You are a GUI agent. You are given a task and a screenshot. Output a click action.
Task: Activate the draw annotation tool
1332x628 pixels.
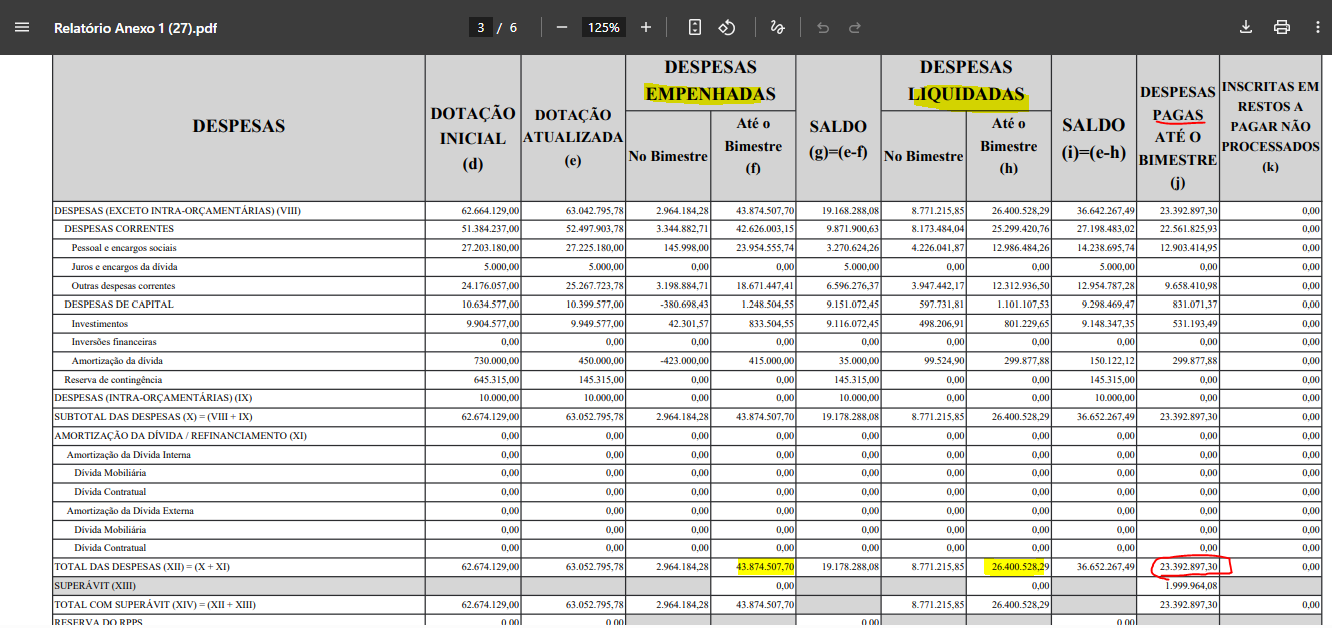[x=777, y=27]
